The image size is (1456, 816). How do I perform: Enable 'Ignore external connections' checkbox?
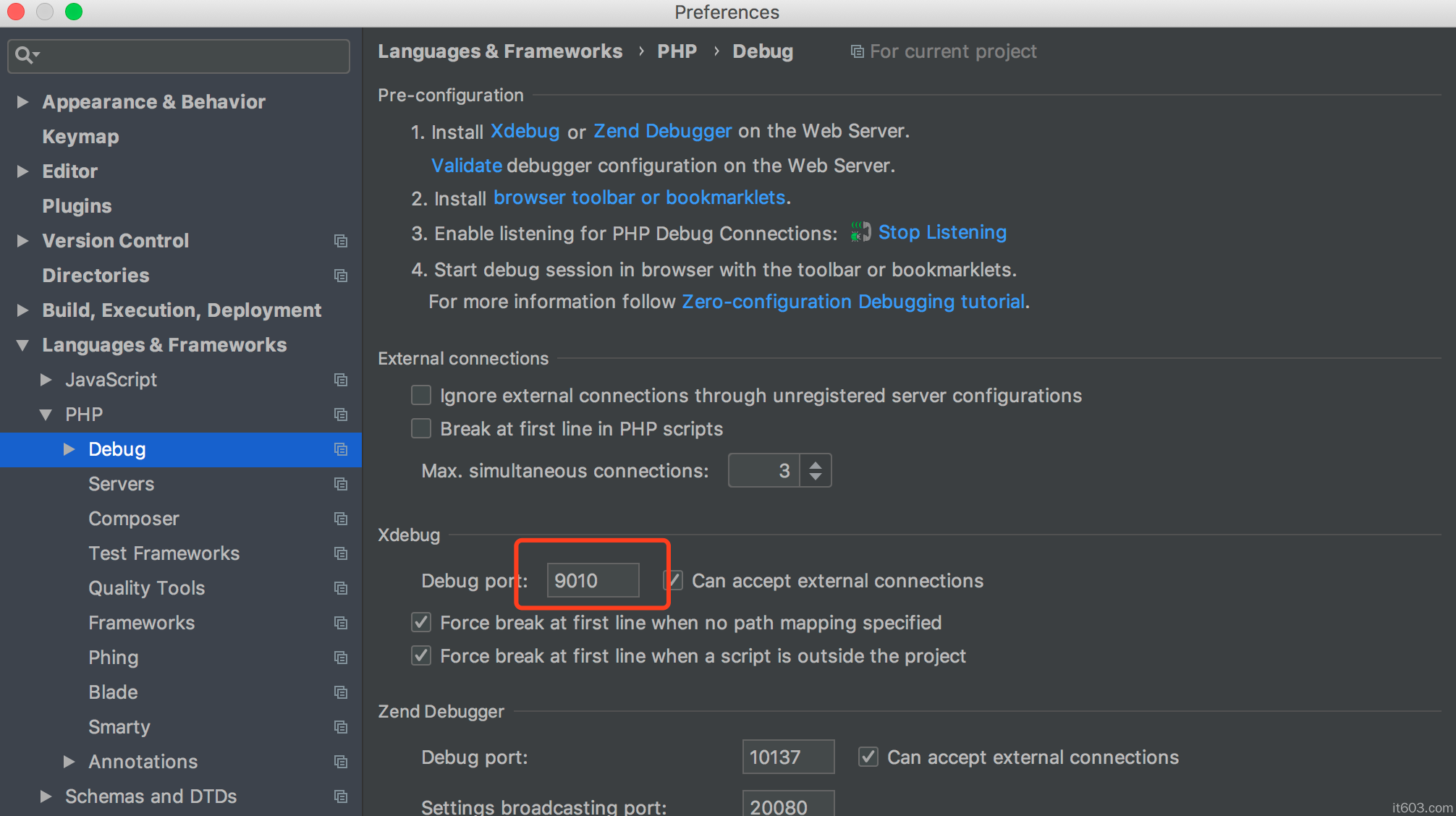click(421, 395)
